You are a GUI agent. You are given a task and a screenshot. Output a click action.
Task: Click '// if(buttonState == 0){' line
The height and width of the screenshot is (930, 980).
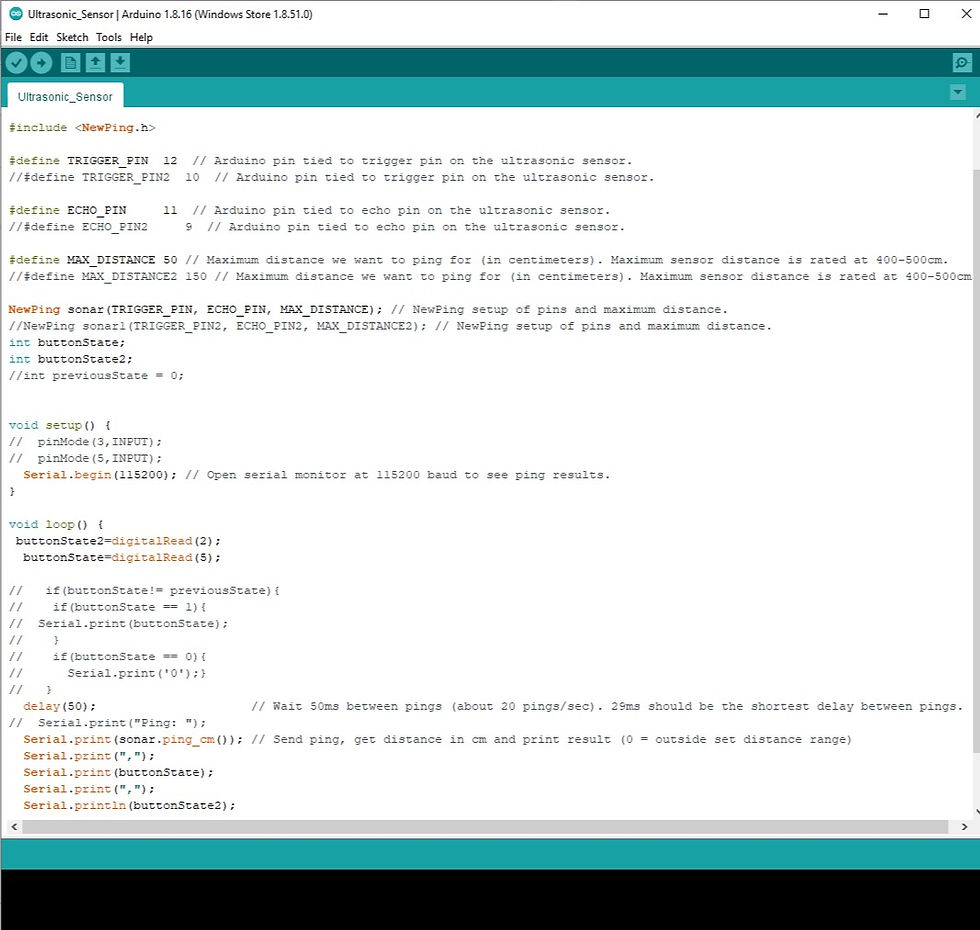(x=108, y=656)
